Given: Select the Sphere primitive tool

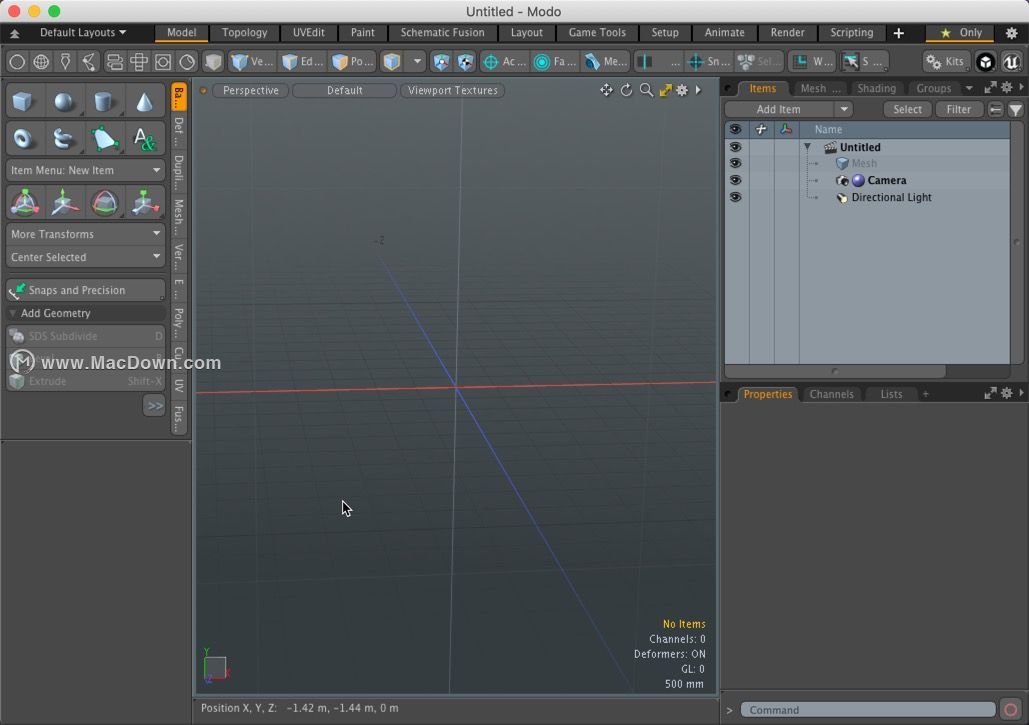Looking at the screenshot, I should coord(64,102).
